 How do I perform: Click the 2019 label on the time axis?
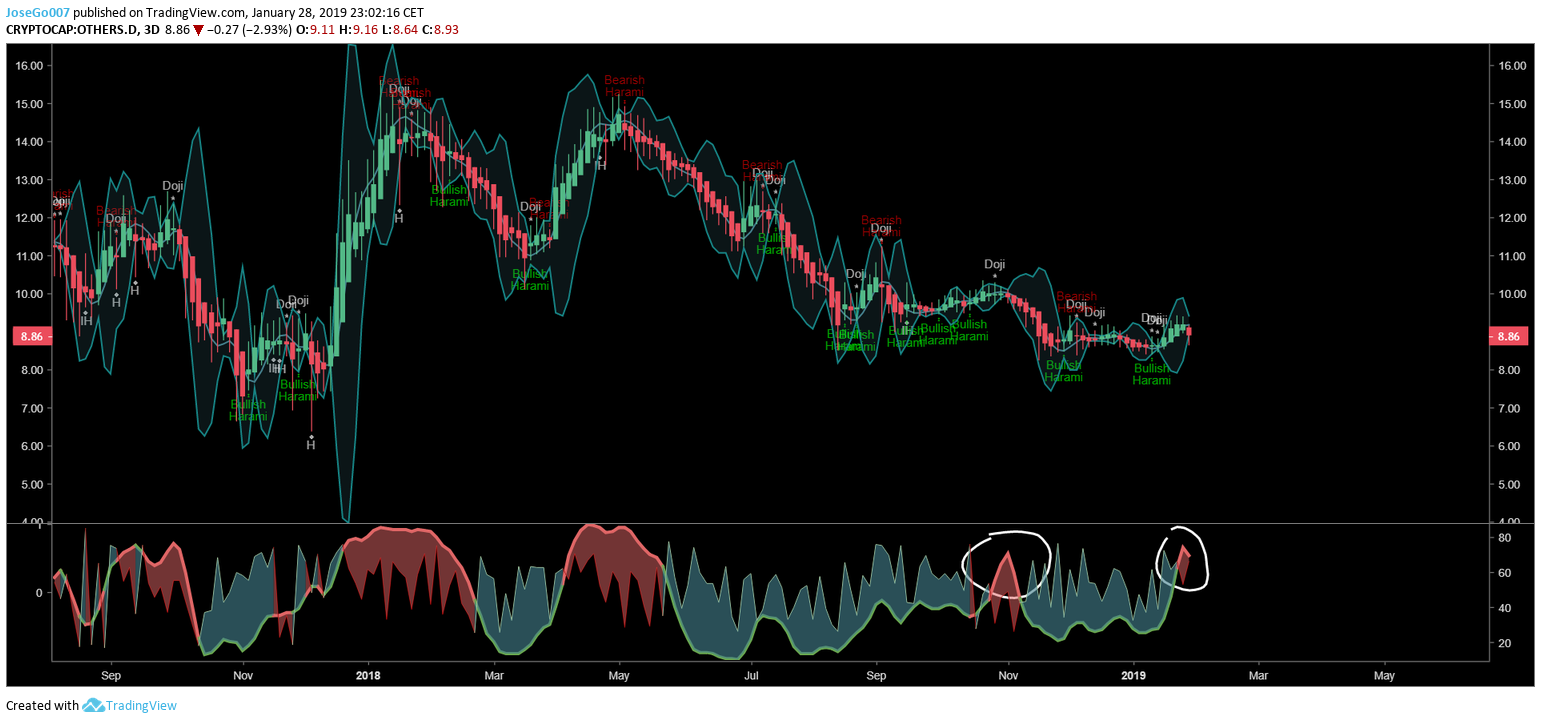1134,675
